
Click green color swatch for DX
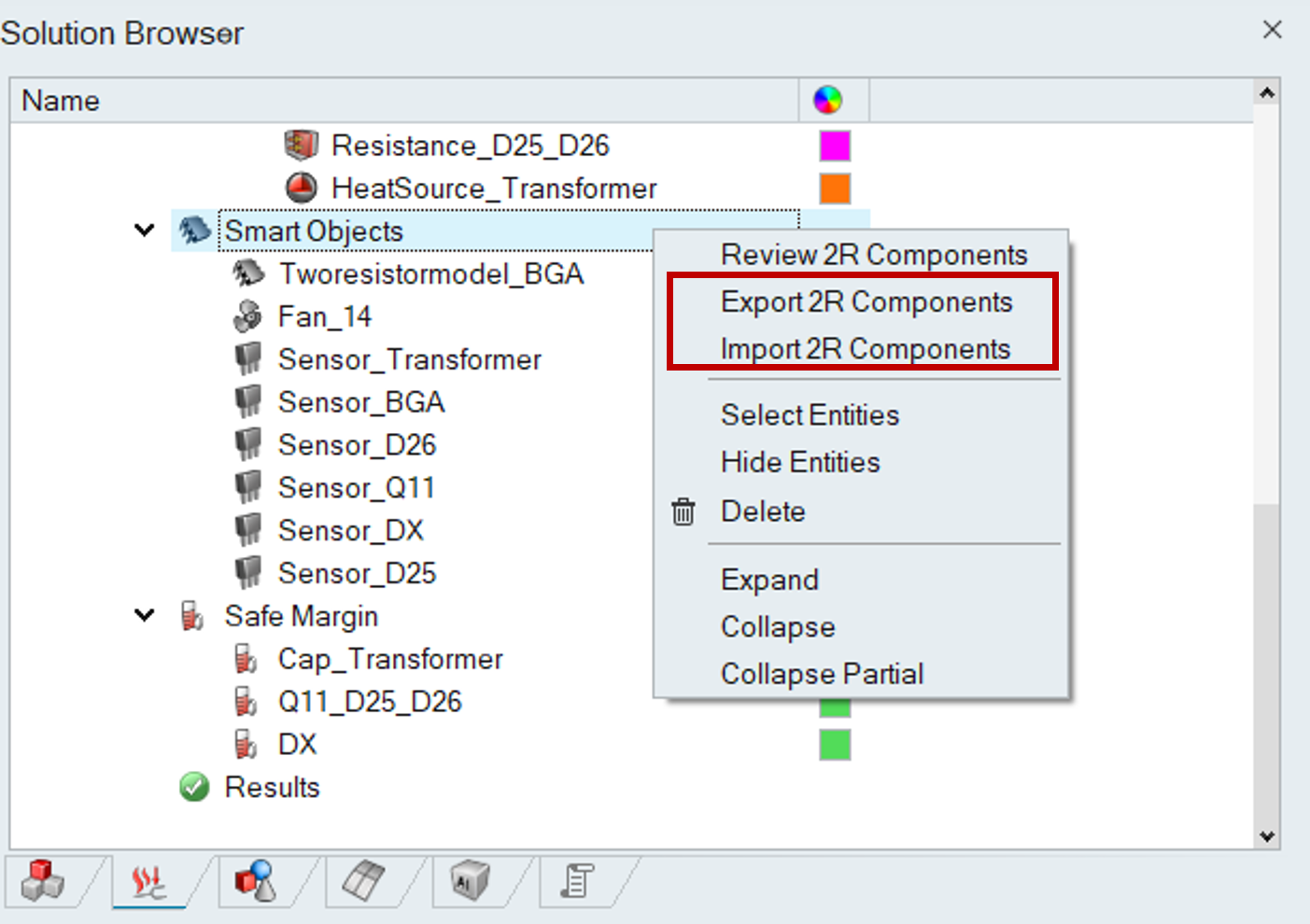point(835,745)
